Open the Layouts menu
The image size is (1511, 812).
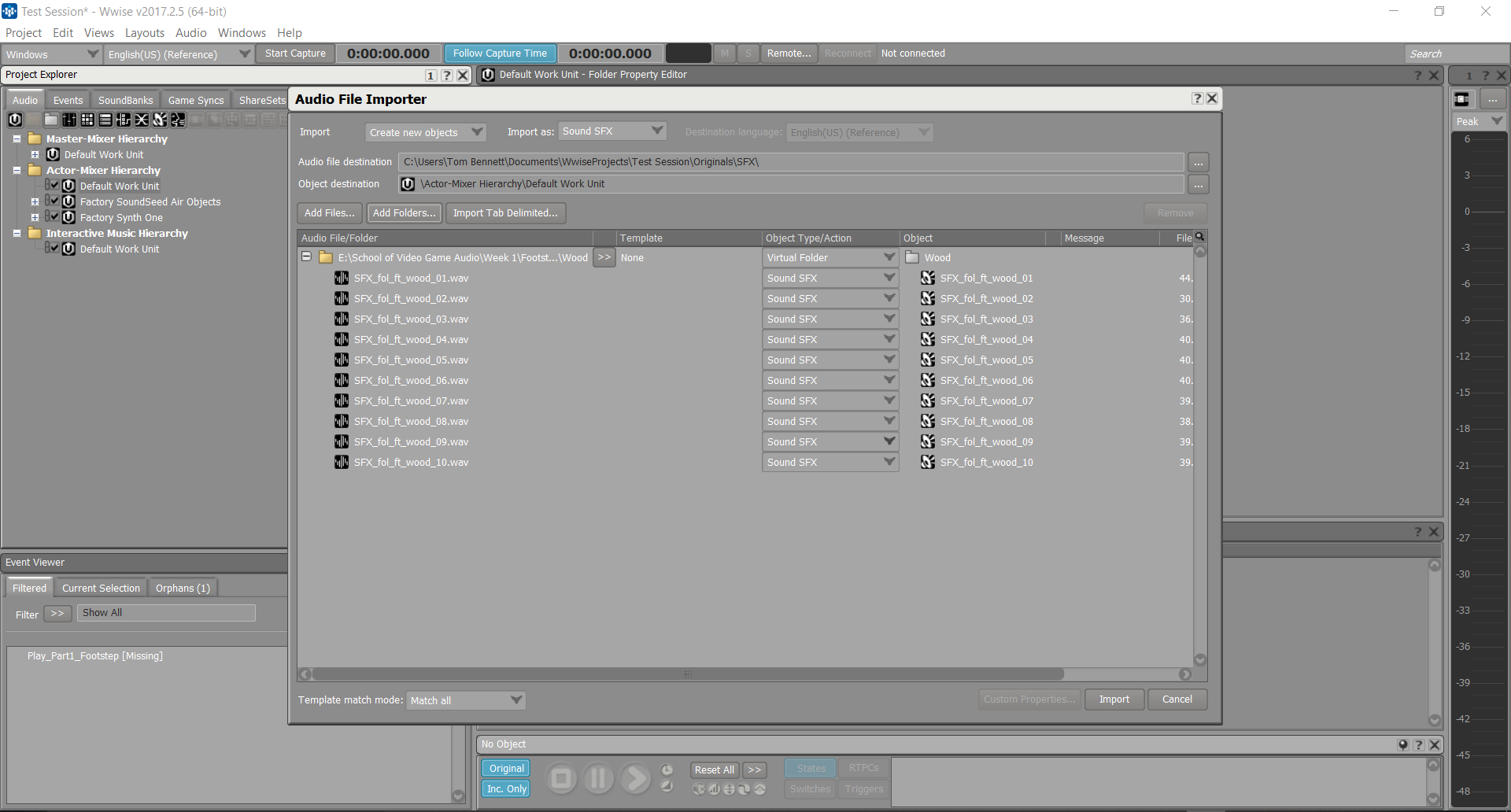(x=145, y=33)
